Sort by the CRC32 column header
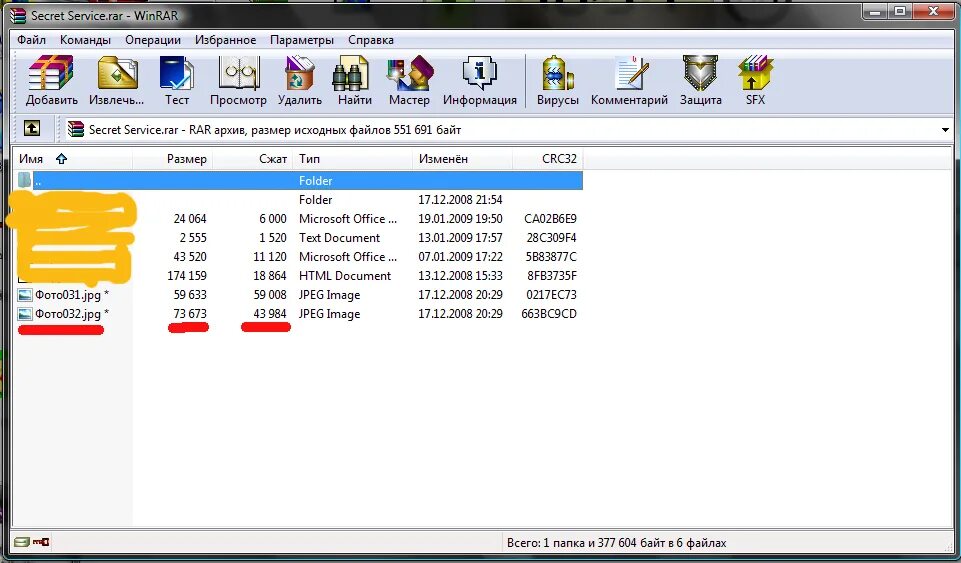Image resolution: width=961 pixels, height=563 pixels. coord(548,159)
